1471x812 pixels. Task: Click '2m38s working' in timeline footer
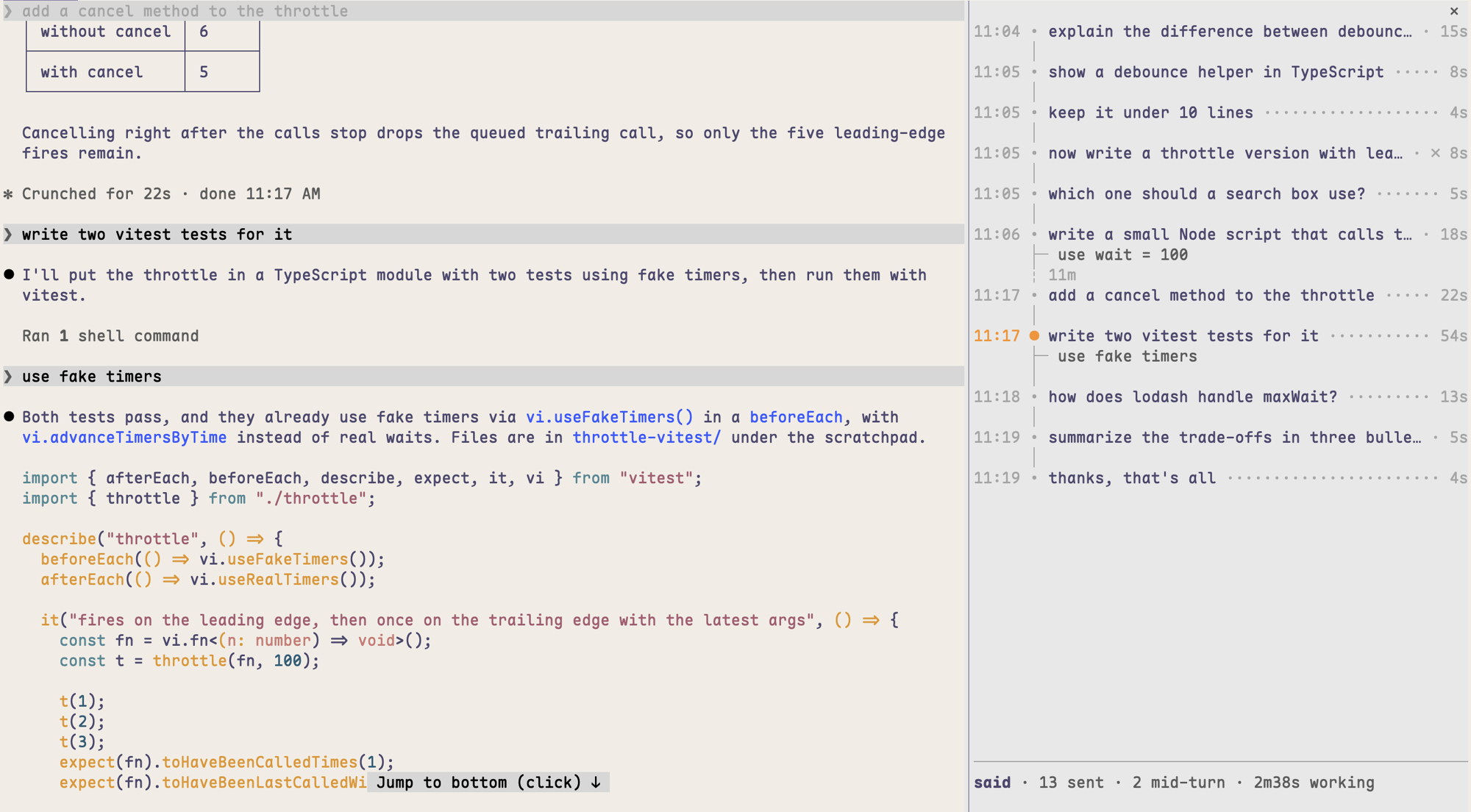point(1314,783)
